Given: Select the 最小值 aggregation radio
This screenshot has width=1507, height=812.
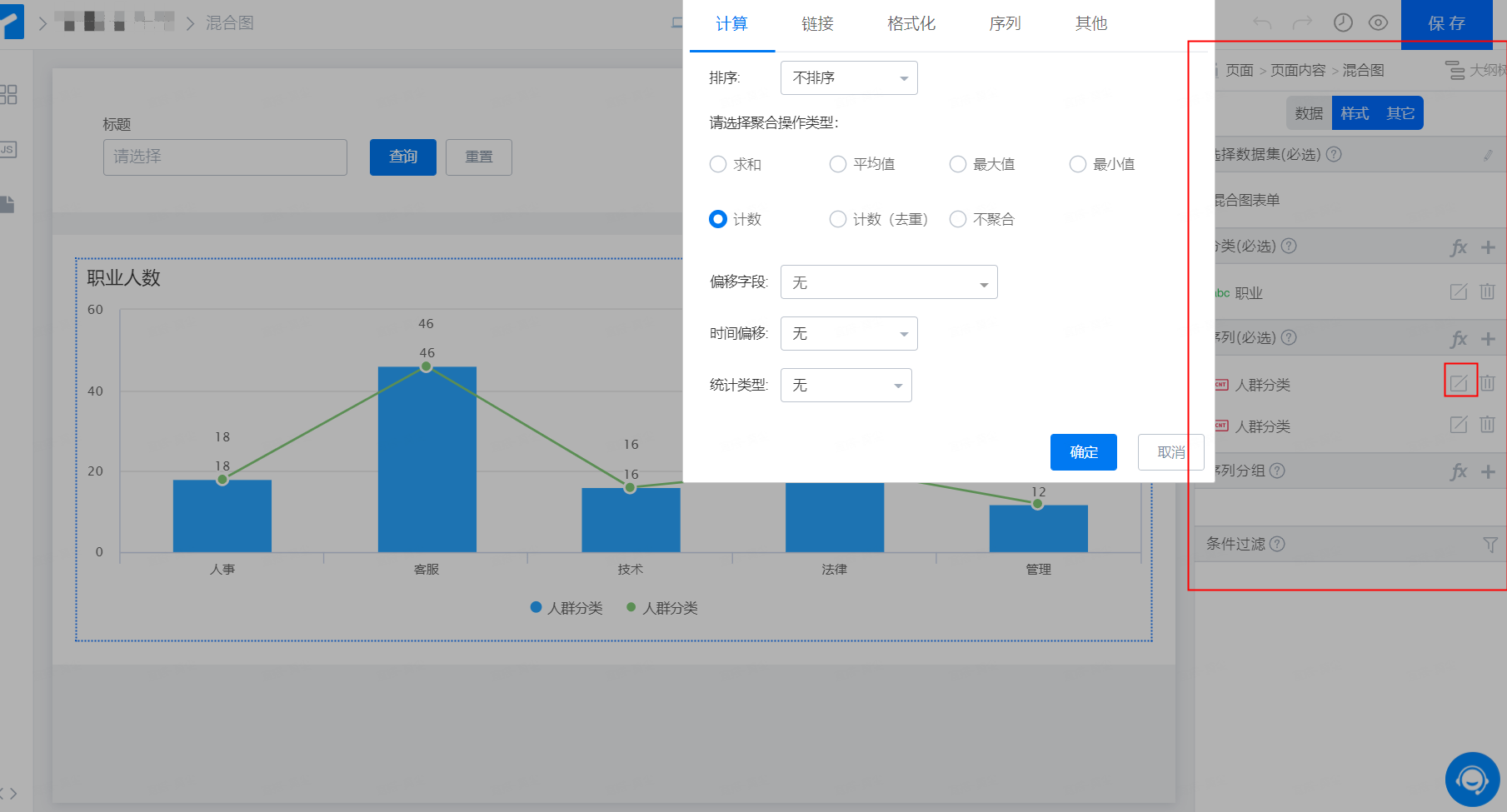Looking at the screenshot, I should [x=1078, y=164].
